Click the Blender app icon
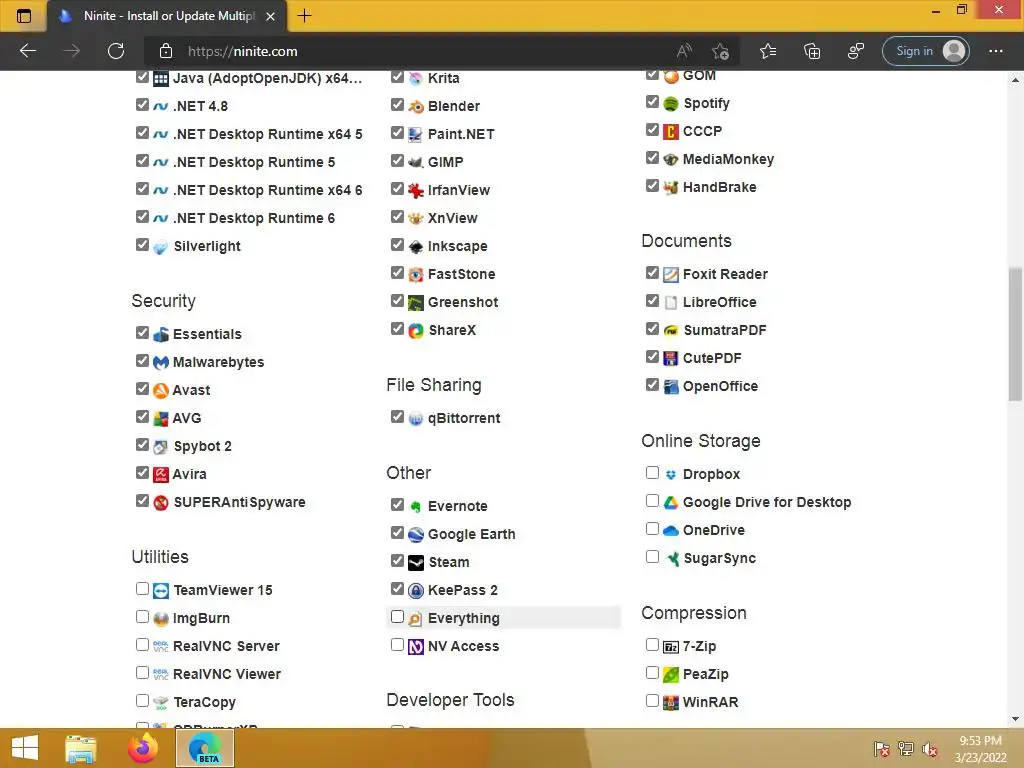The width and height of the screenshot is (1024, 768). [416, 106]
